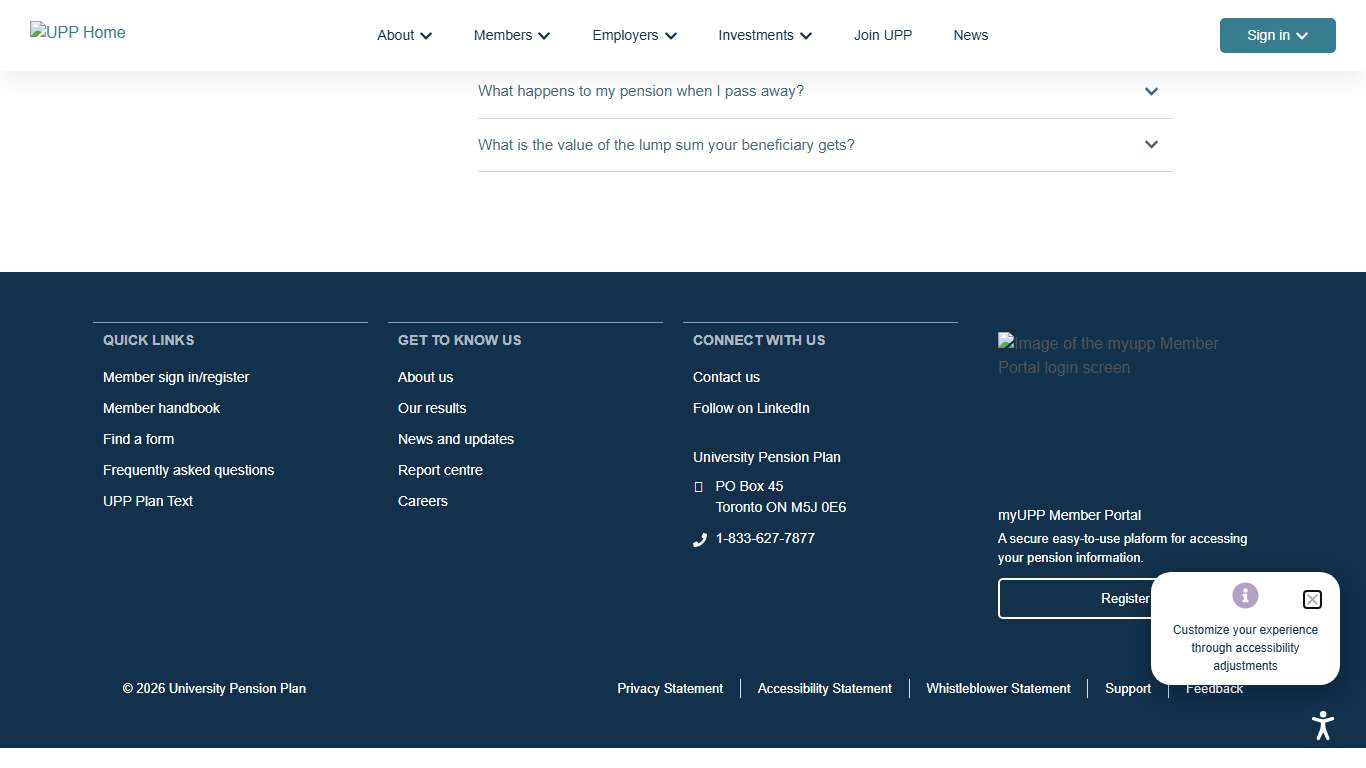
Task: Go to Join UPP page
Action: [x=882, y=35]
